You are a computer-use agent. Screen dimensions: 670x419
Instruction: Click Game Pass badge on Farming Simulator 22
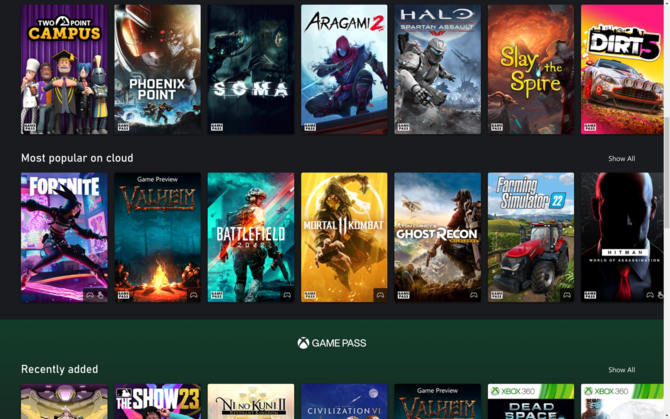click(x=497, y=295)
